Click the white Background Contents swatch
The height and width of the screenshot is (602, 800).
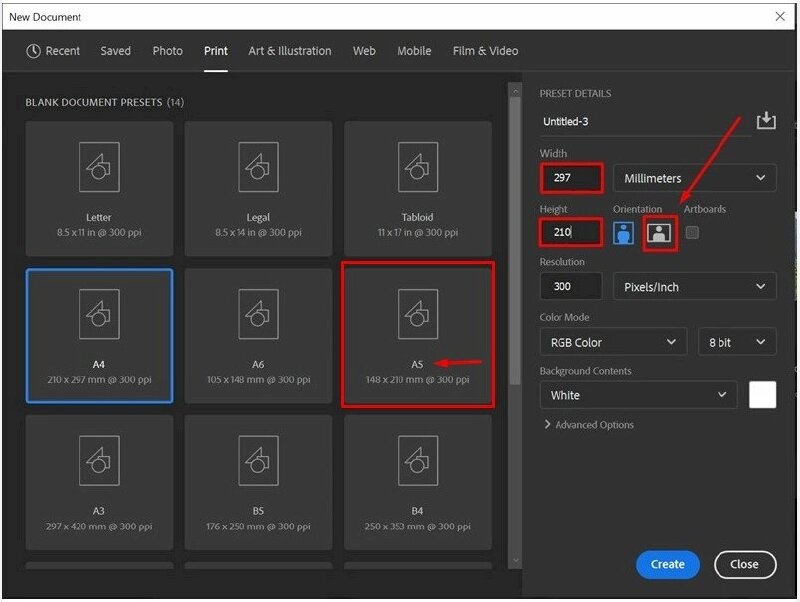pos(763,394)
